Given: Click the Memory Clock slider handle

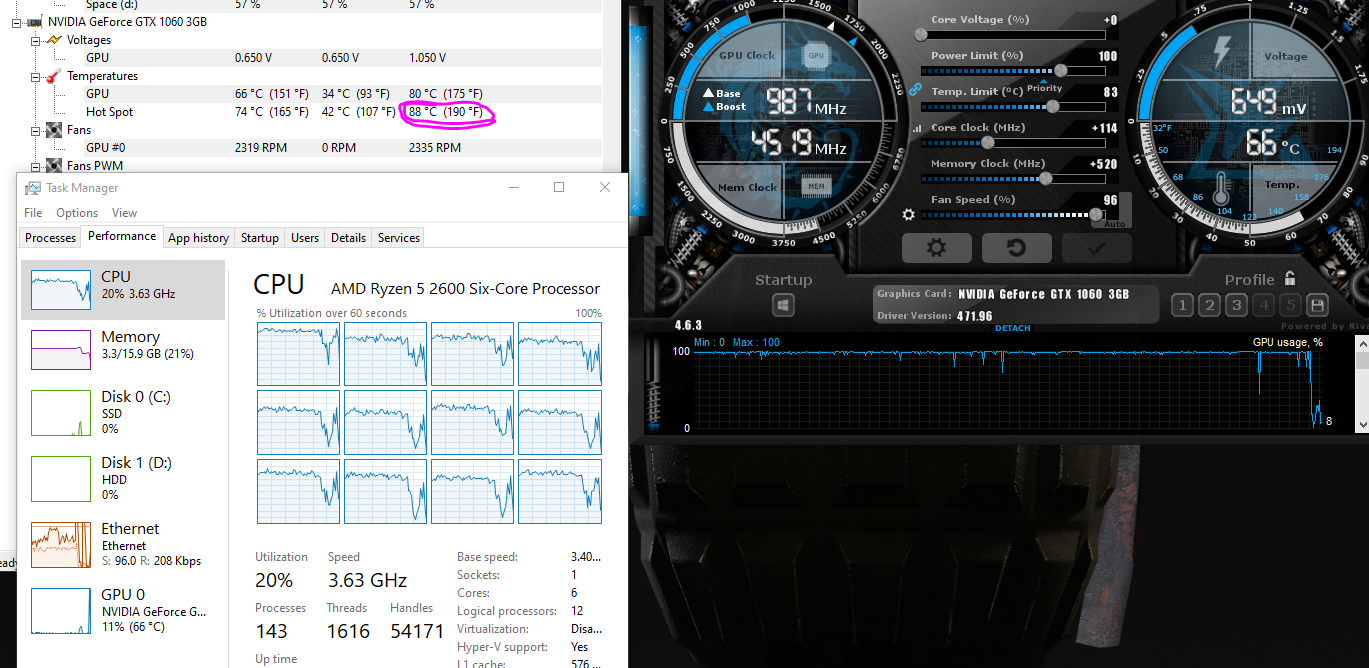Looking at the screenshot, I should tap(1045, 178).
